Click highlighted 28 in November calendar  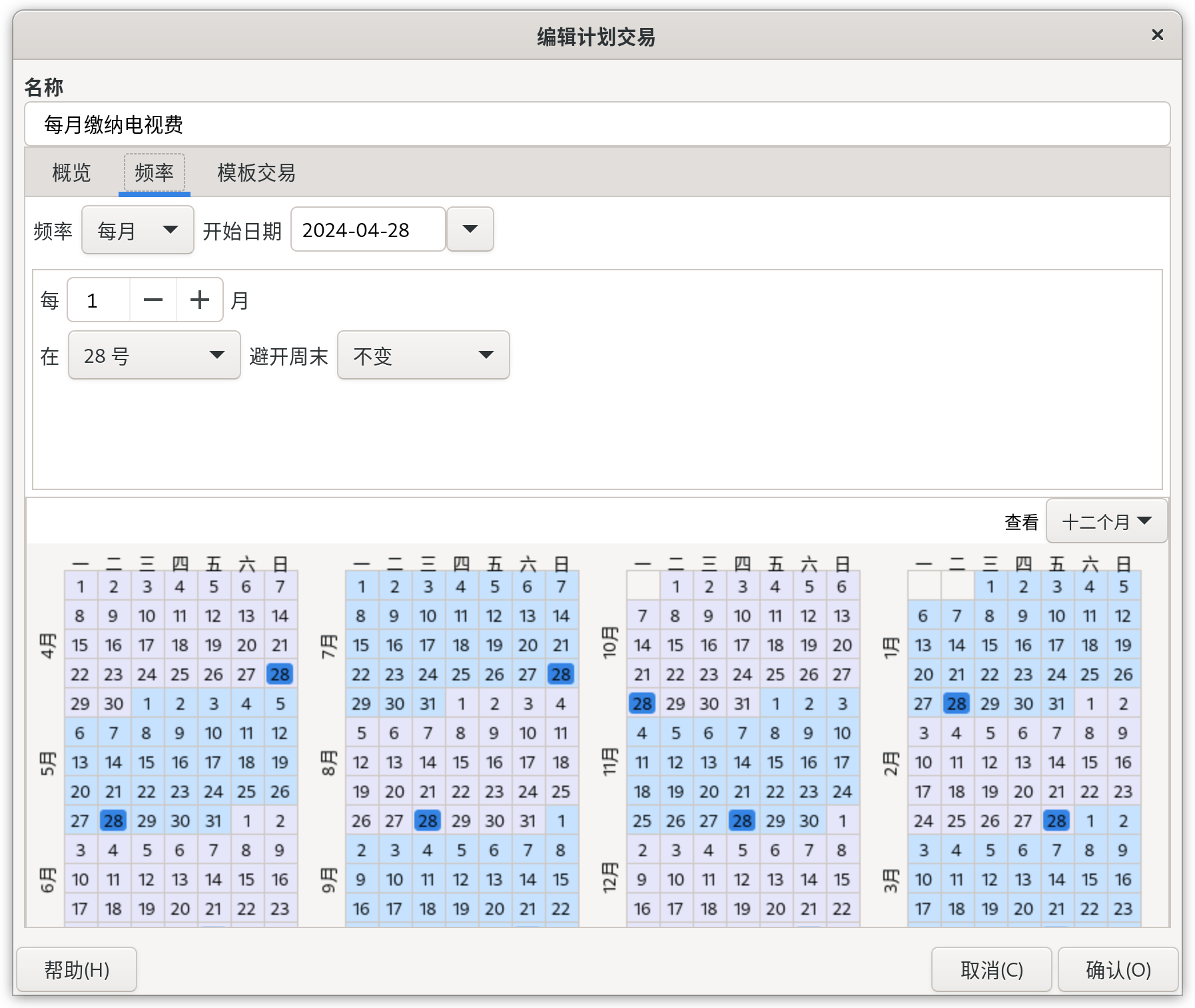pos(742,821)
